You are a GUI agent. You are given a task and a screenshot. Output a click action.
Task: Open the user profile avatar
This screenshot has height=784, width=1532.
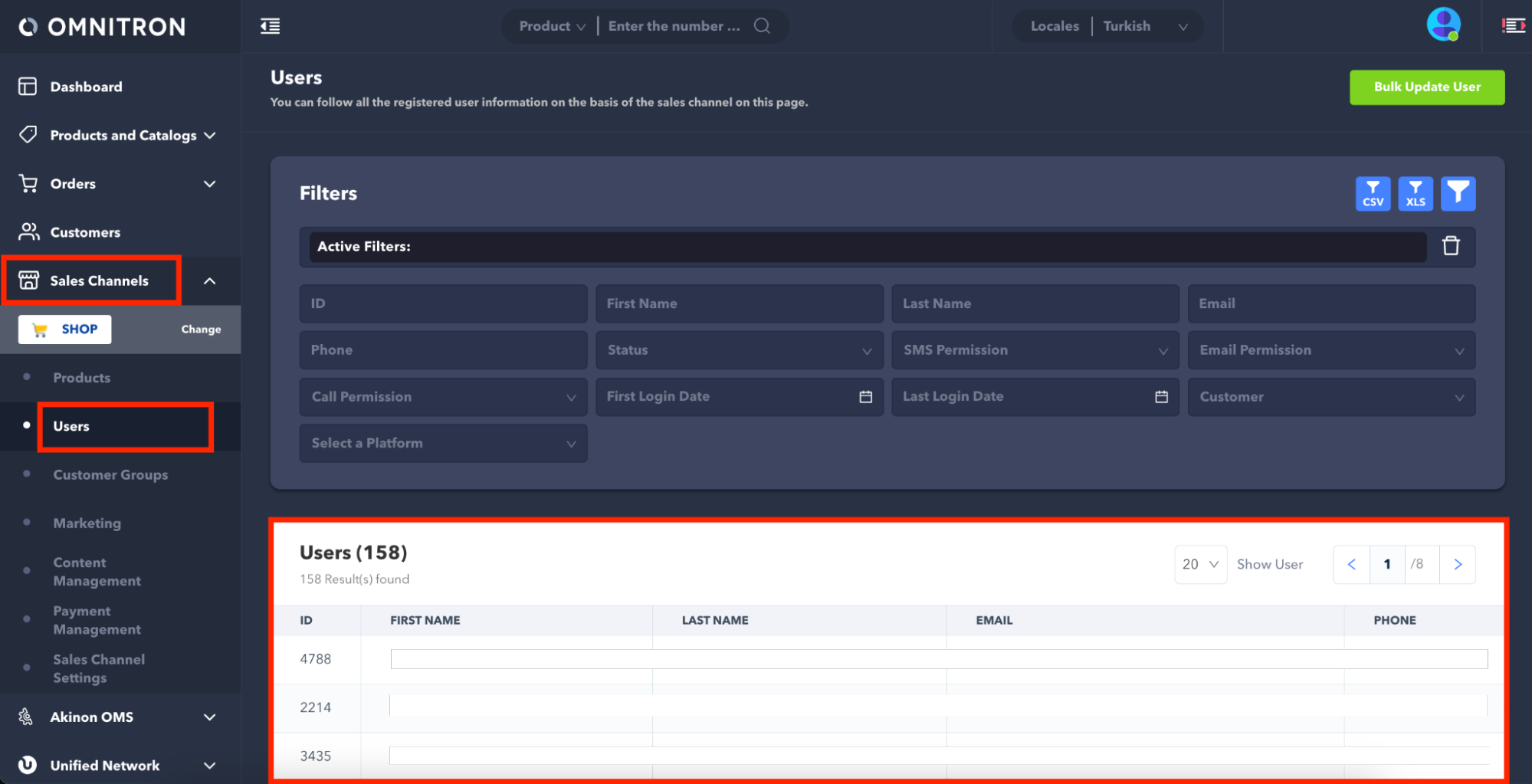click(x=1443, y=25)
